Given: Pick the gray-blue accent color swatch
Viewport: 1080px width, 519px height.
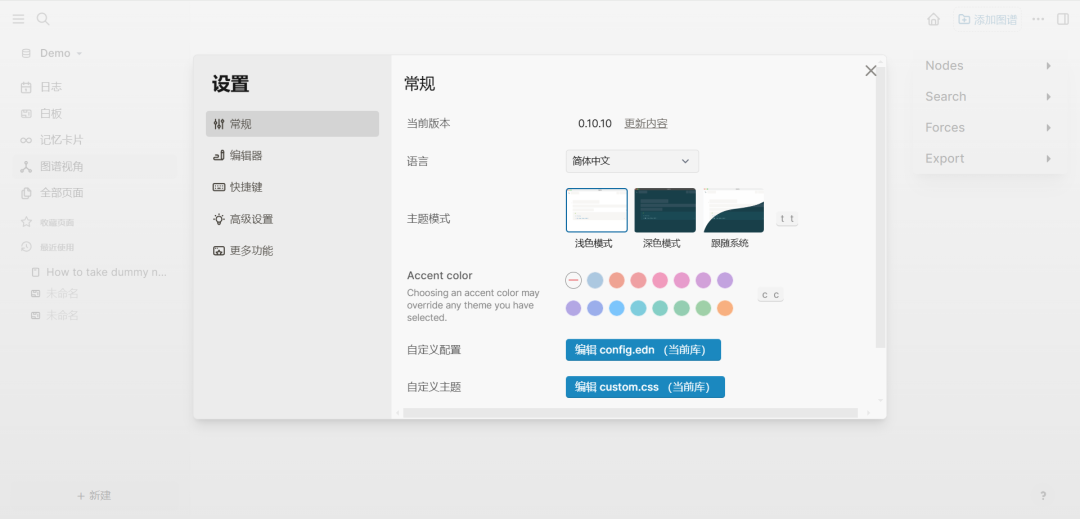Looking at the screenshot, I should coord(595,280).
